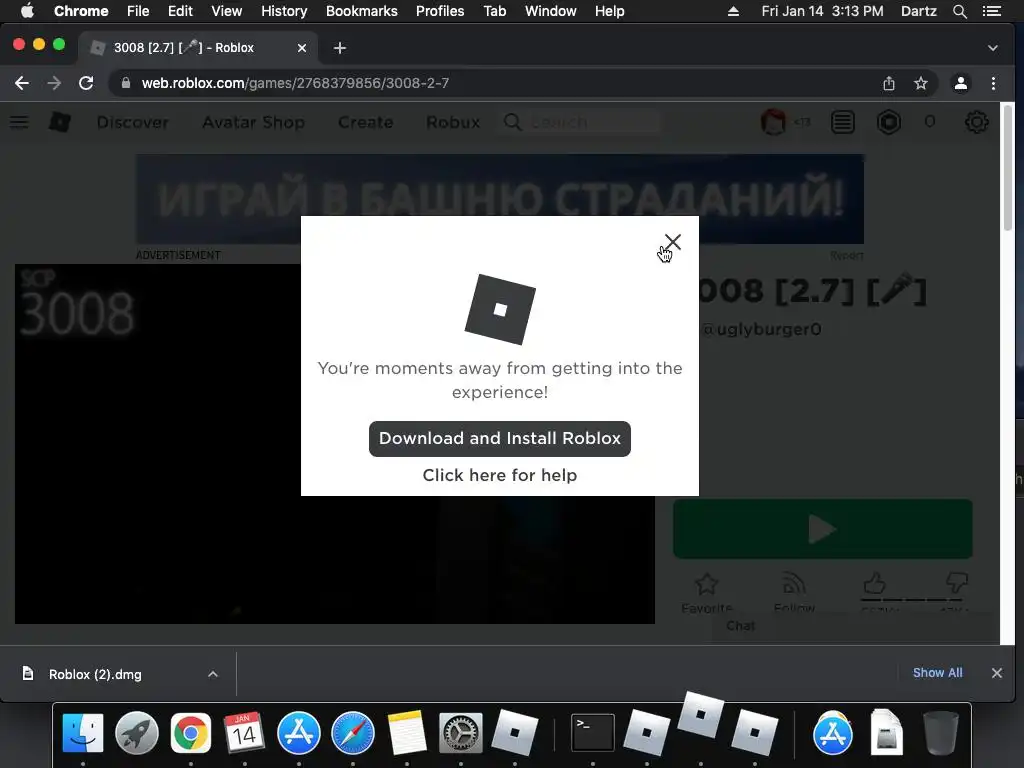
Task: Open Launchpad from the Dock
Action: coord(136,733)
